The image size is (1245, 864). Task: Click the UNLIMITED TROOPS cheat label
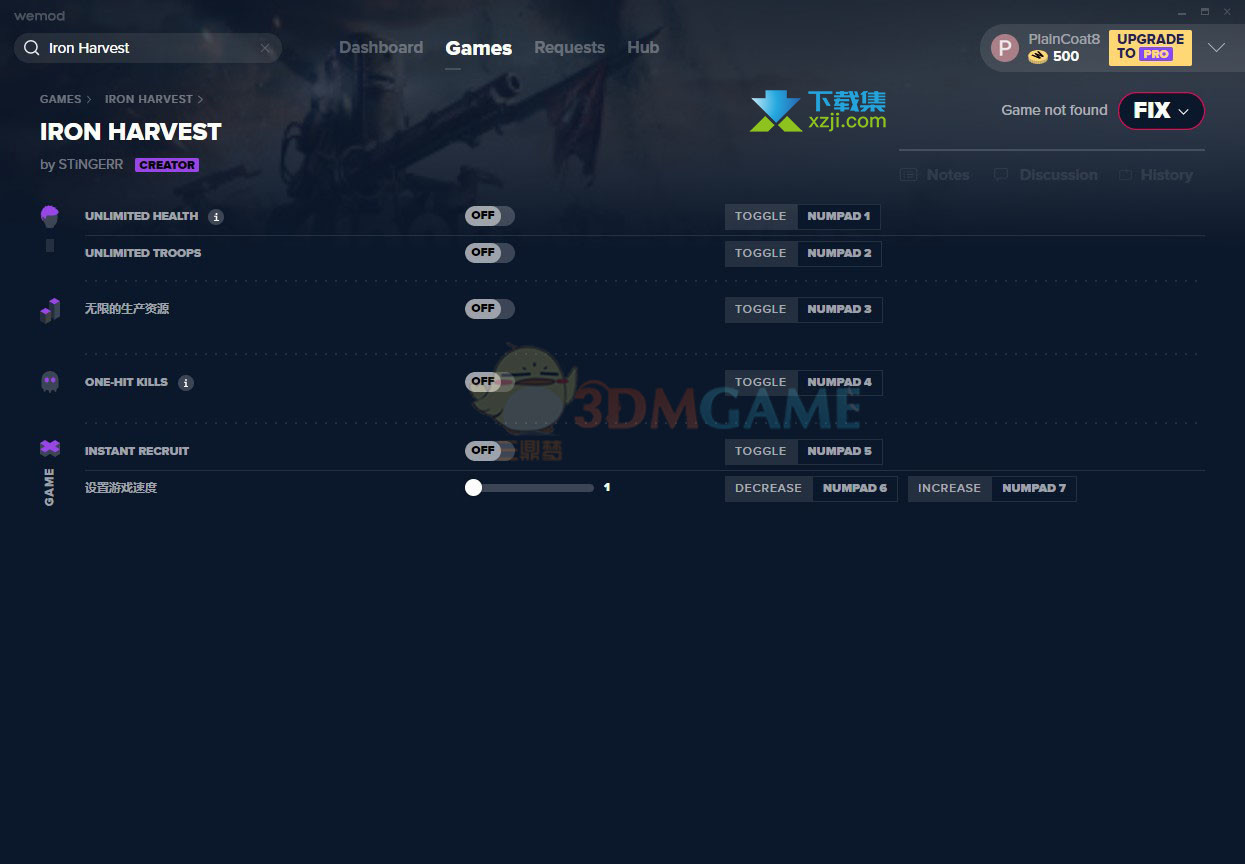[143, 253]
